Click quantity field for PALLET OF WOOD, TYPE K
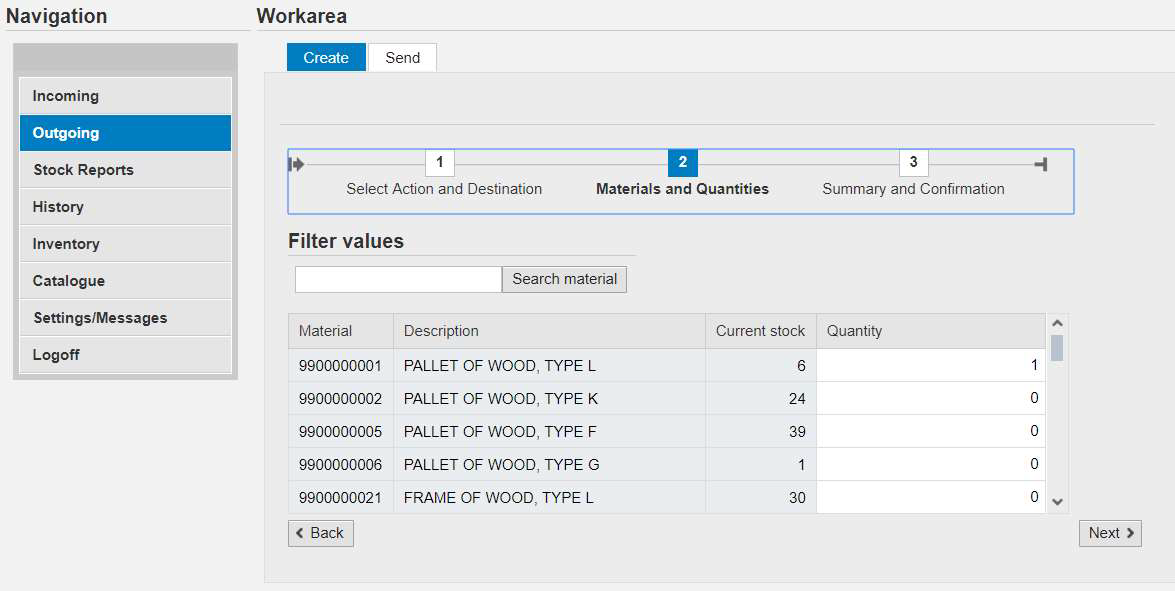This screenshot has width=1175, height=591. click(931, 398)
